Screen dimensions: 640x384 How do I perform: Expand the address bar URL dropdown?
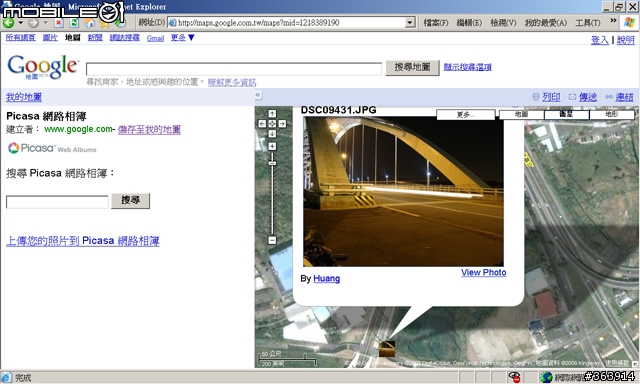pos(410,22)
